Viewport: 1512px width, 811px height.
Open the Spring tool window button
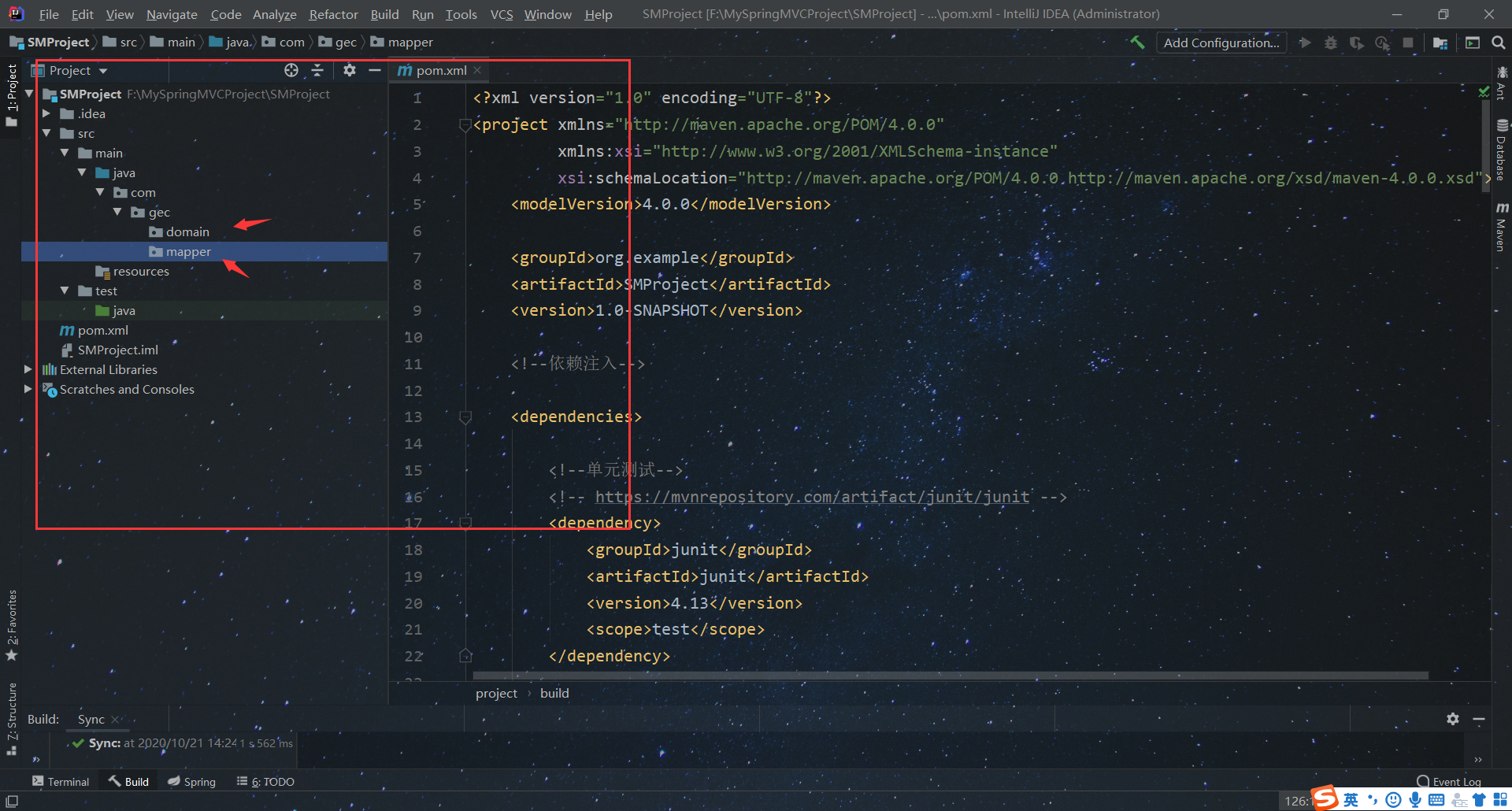coord(191,781)
